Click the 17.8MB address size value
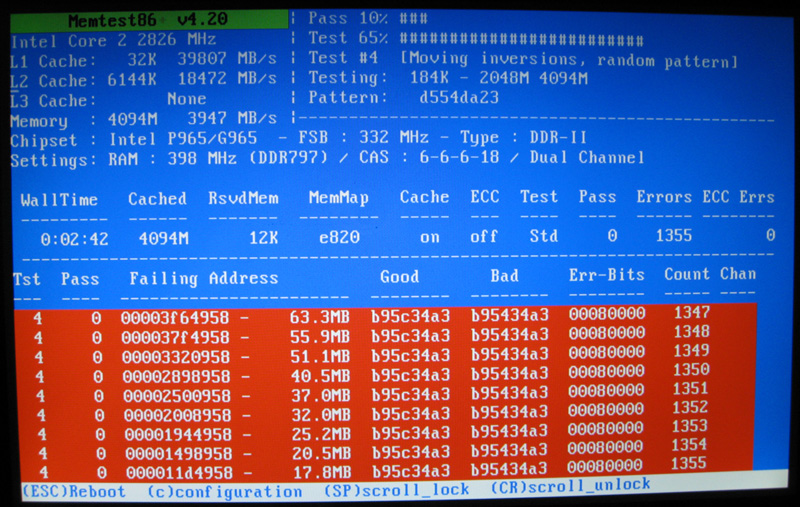Screen dimensions: 800x507 (323, 472)
